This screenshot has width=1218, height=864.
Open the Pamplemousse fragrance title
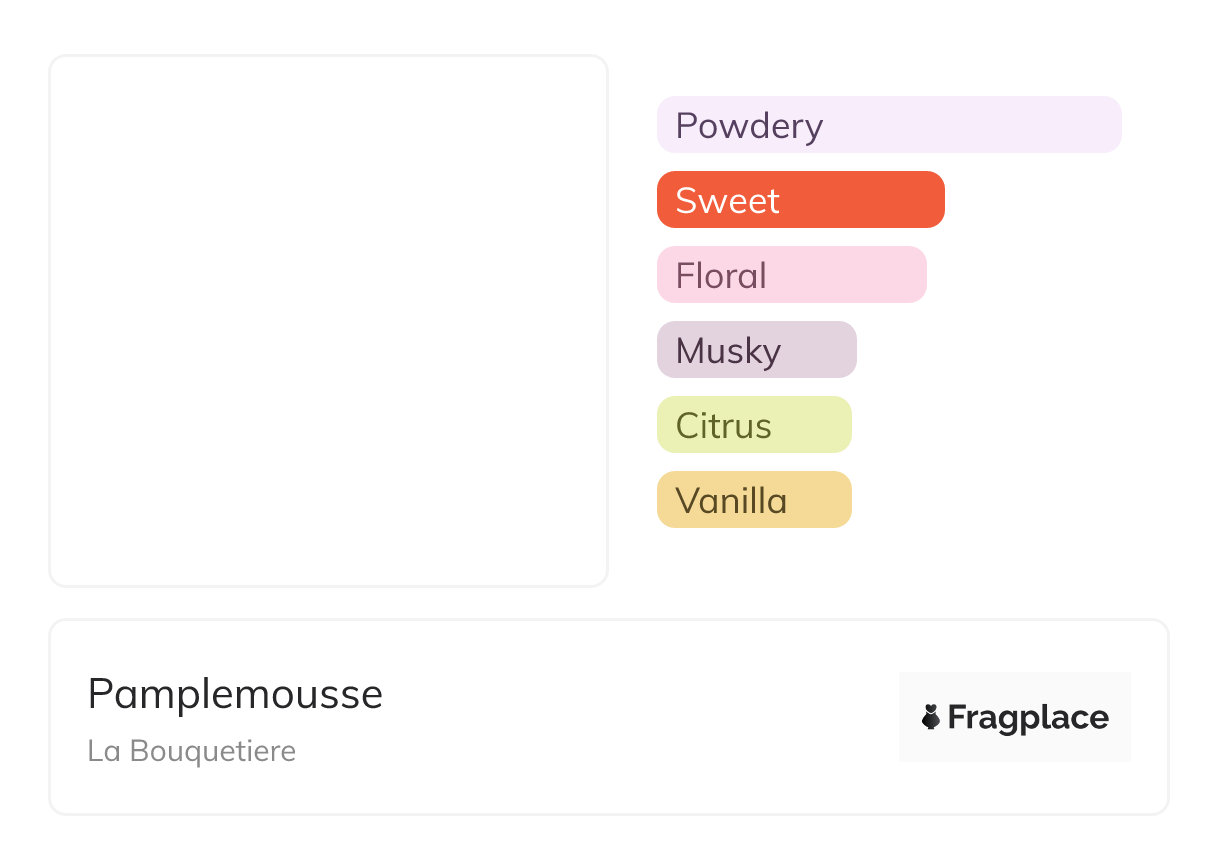tap(235, 694)
